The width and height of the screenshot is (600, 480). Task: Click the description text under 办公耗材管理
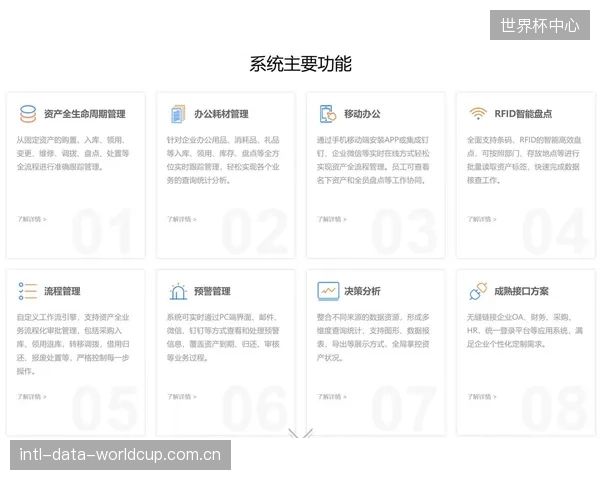(x=223, y=160)
